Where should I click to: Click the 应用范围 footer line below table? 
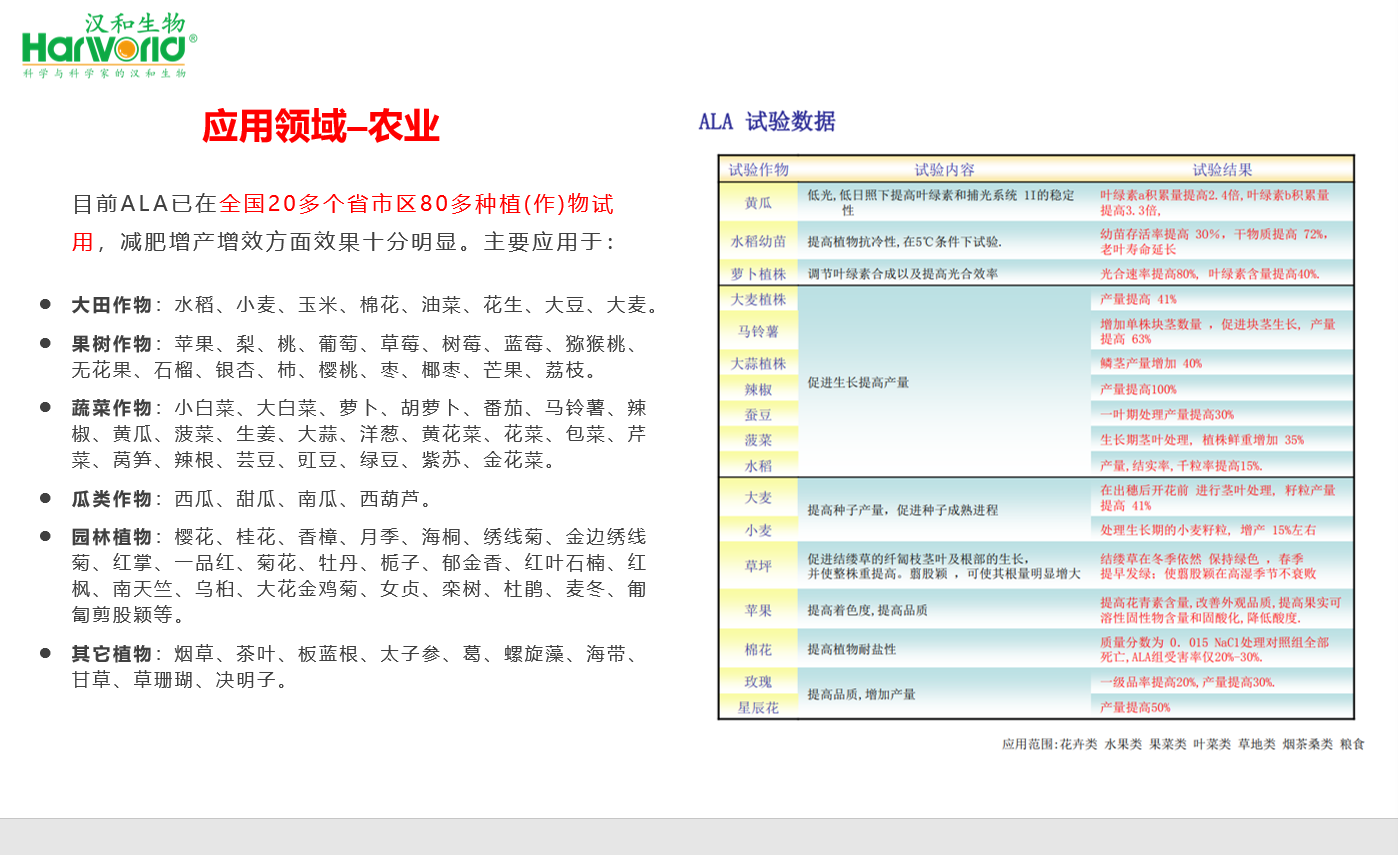(1182, 745)
